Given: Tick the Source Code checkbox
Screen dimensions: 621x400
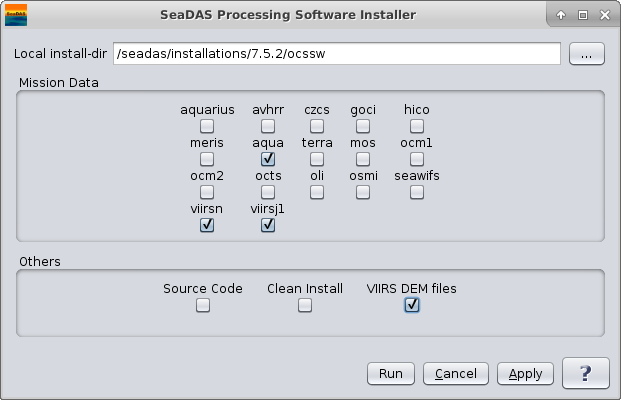Looking at the screenshot, I should click(203, 306).
